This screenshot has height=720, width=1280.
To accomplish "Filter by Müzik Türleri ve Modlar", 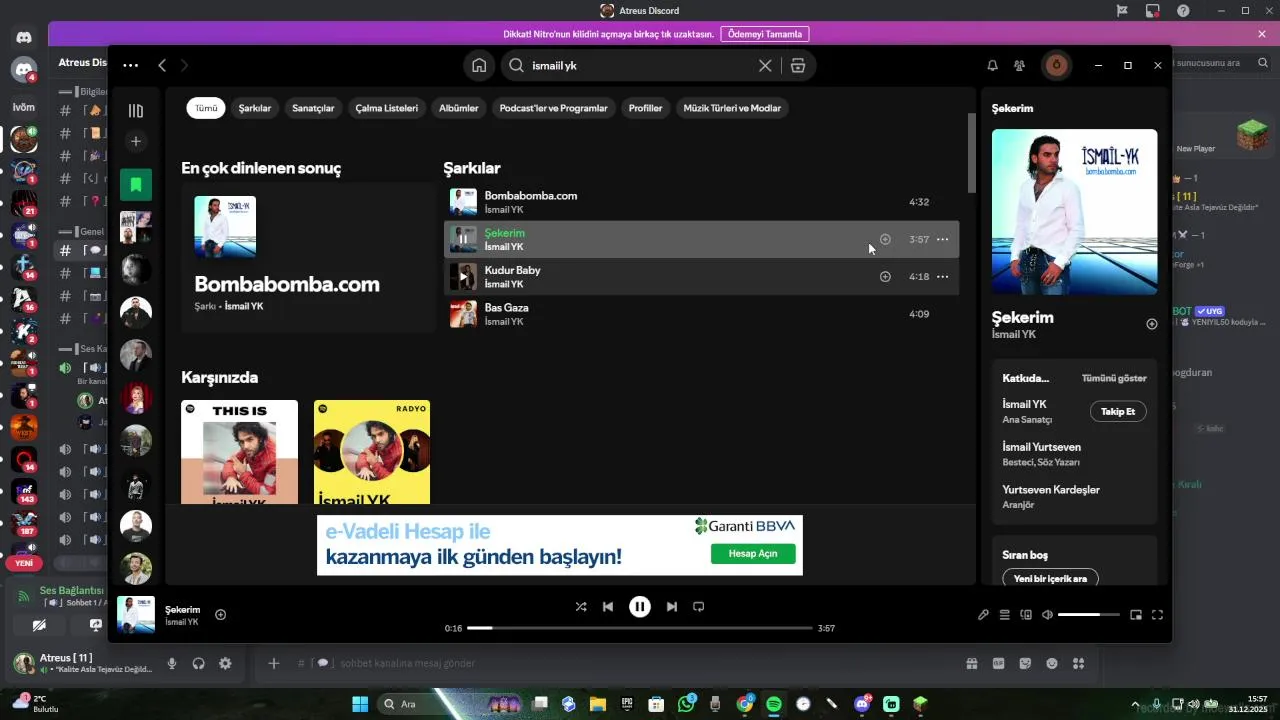I will [x=732, y=108].
